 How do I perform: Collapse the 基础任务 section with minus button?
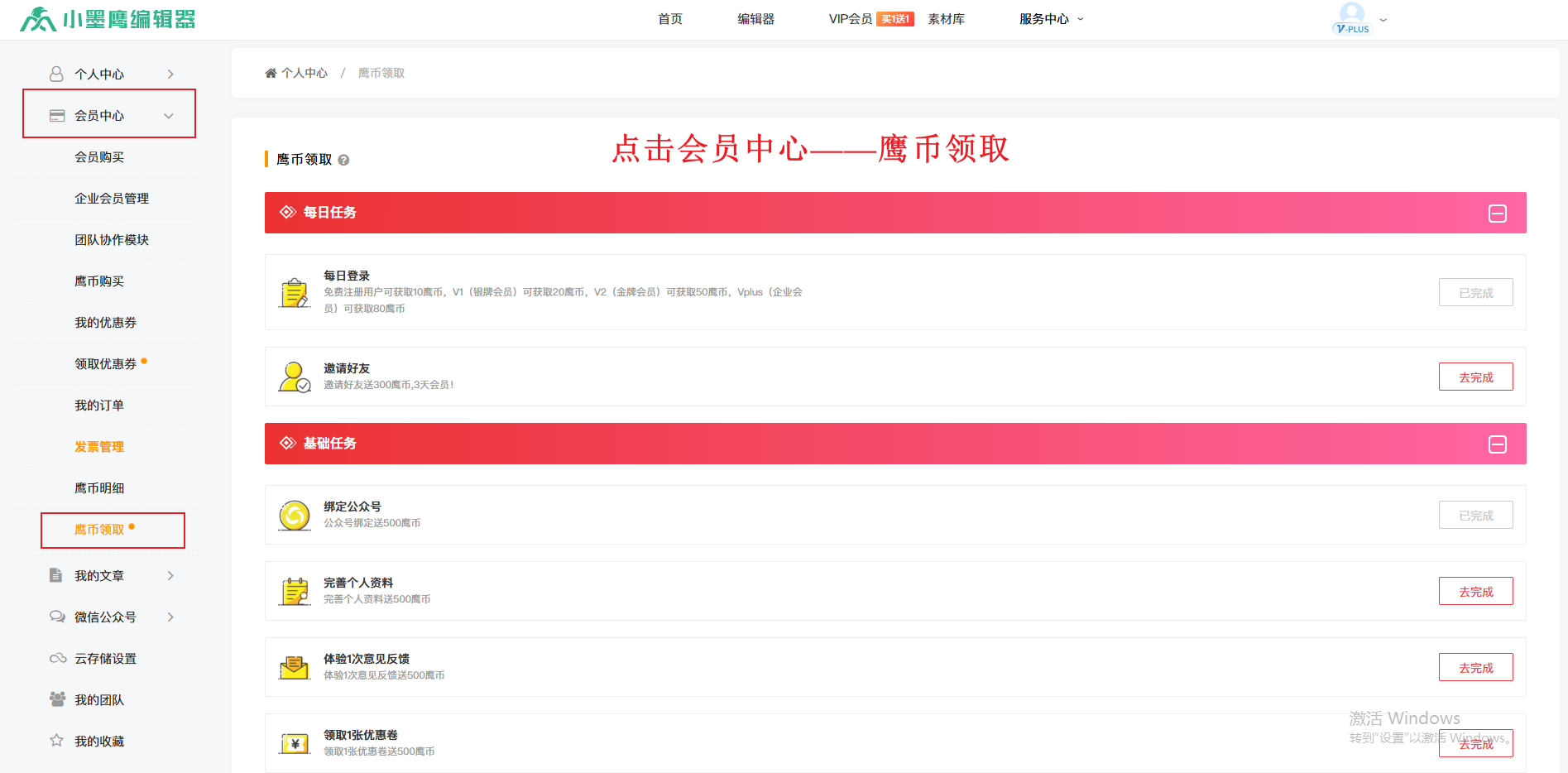1498,444
